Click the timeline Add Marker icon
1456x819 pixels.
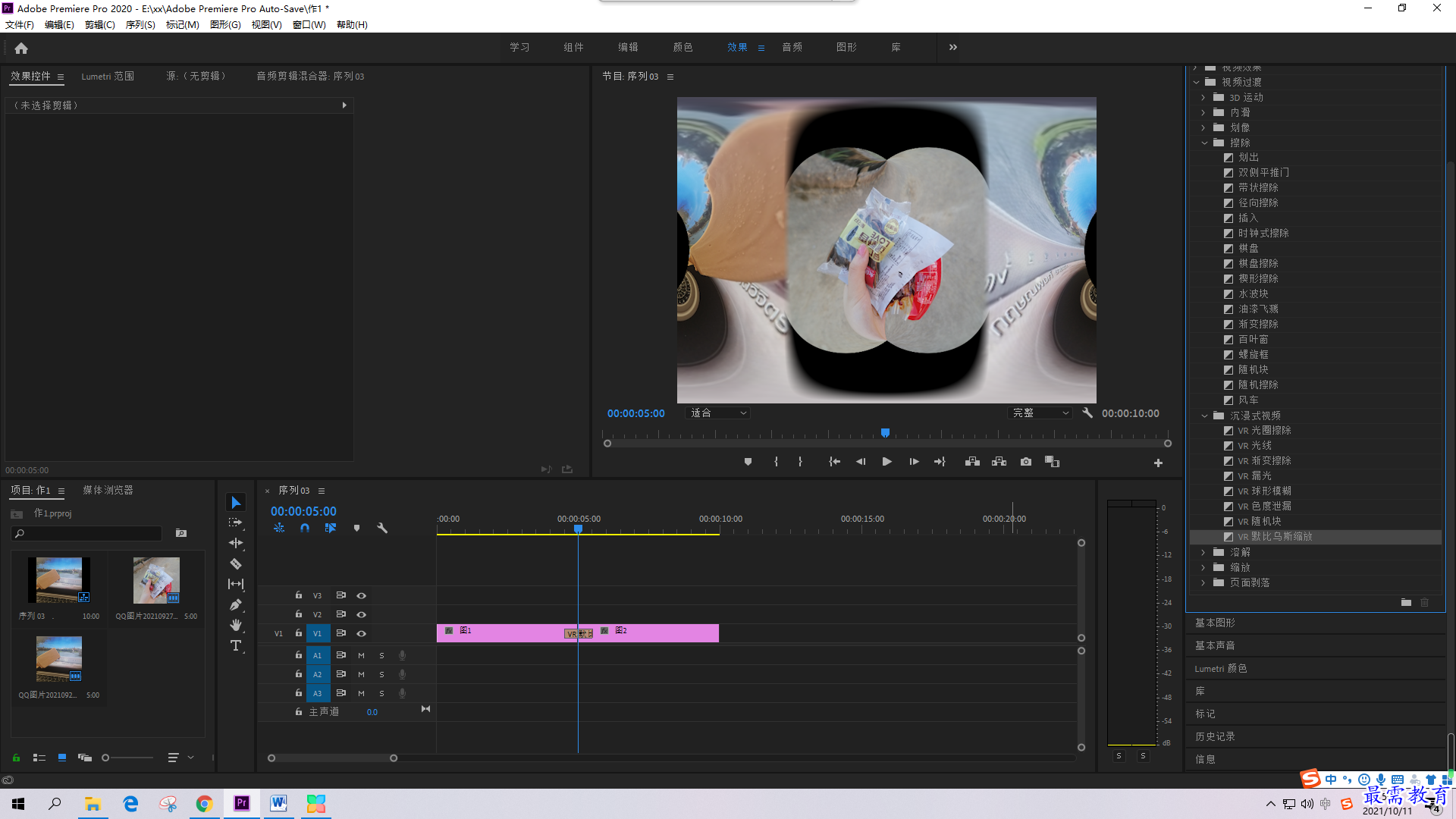coord(356,528)
